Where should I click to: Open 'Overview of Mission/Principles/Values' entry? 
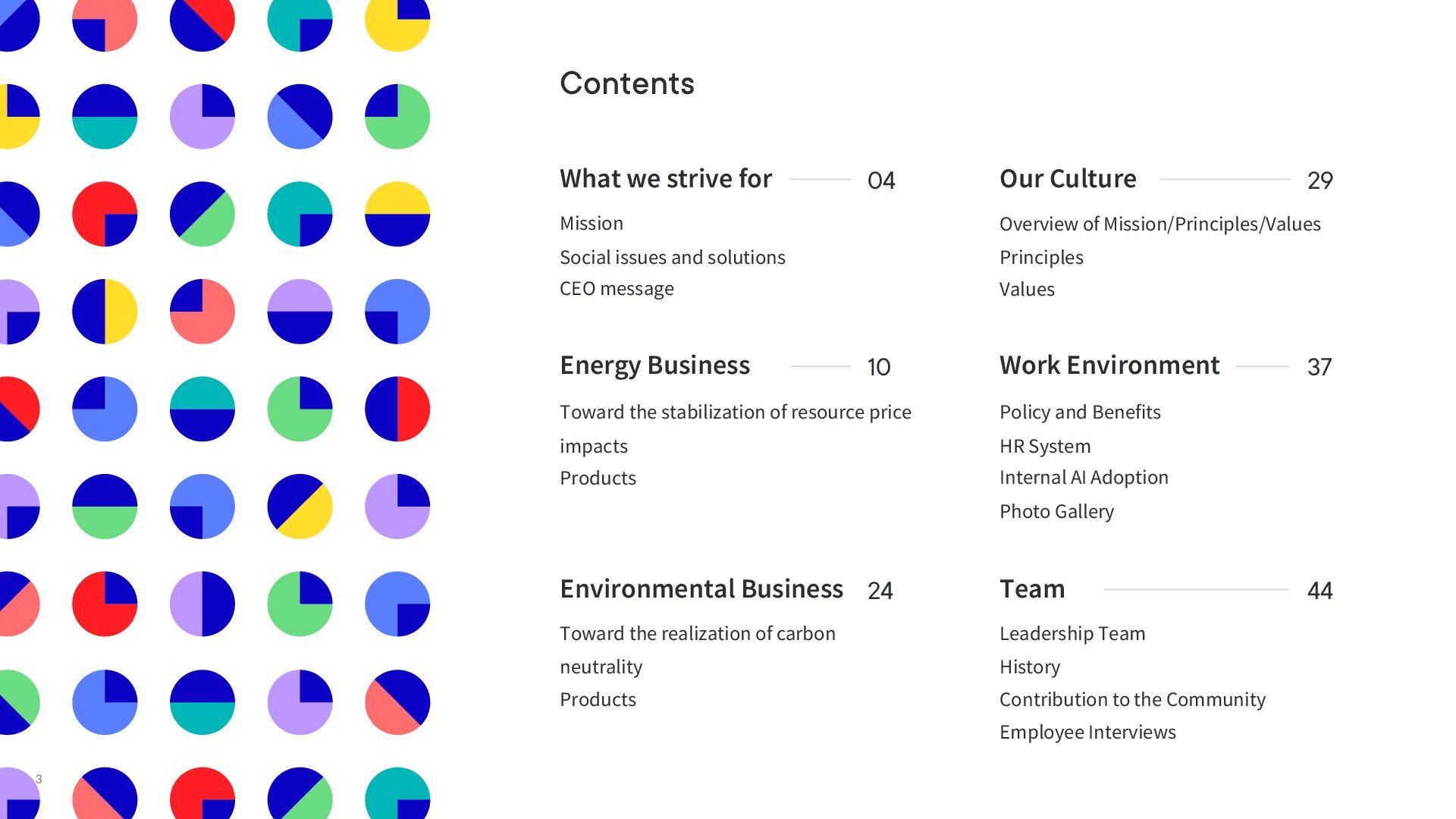coord(1159,224)
